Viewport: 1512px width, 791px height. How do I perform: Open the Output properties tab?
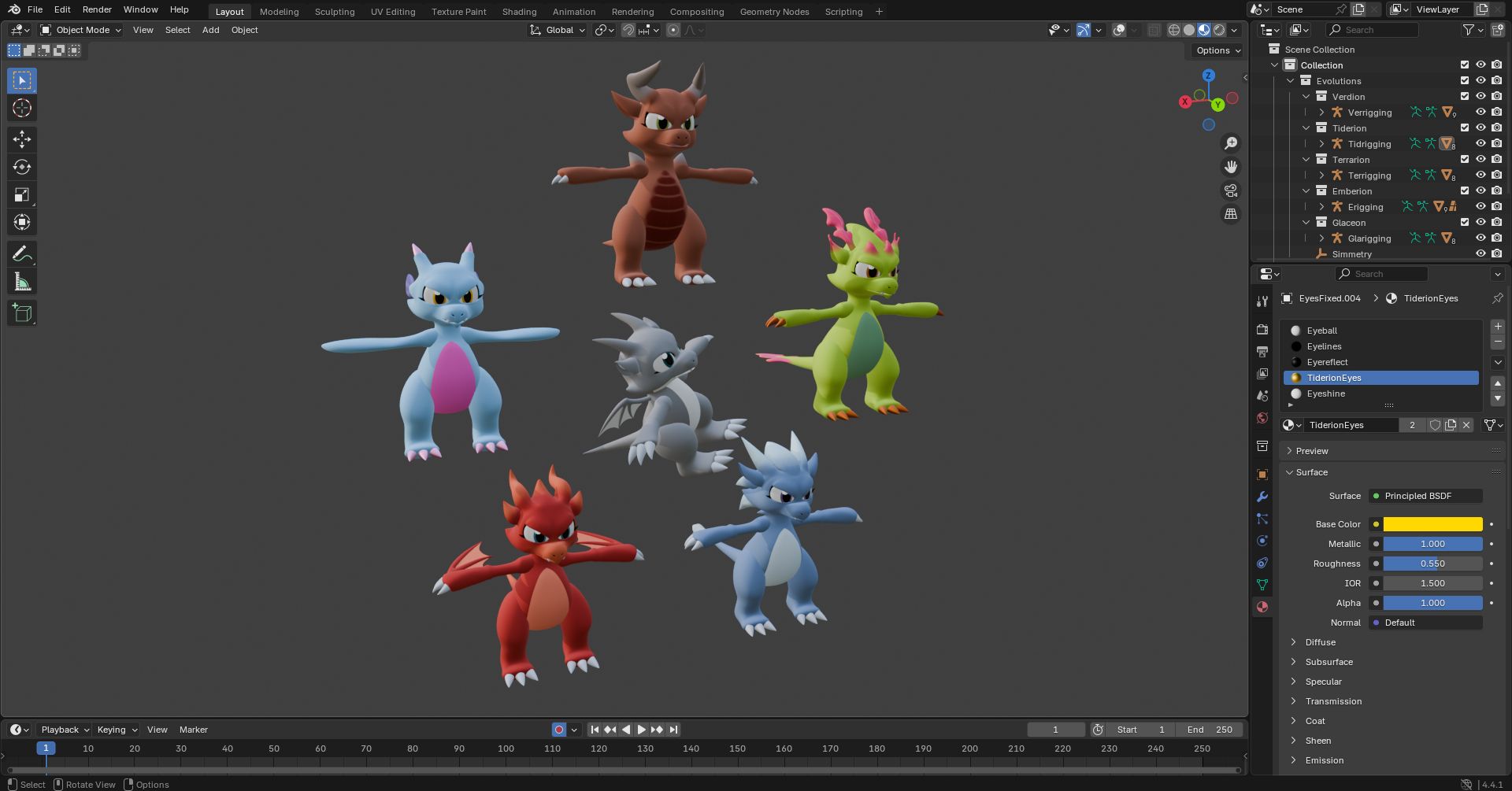coord(1262,352)
